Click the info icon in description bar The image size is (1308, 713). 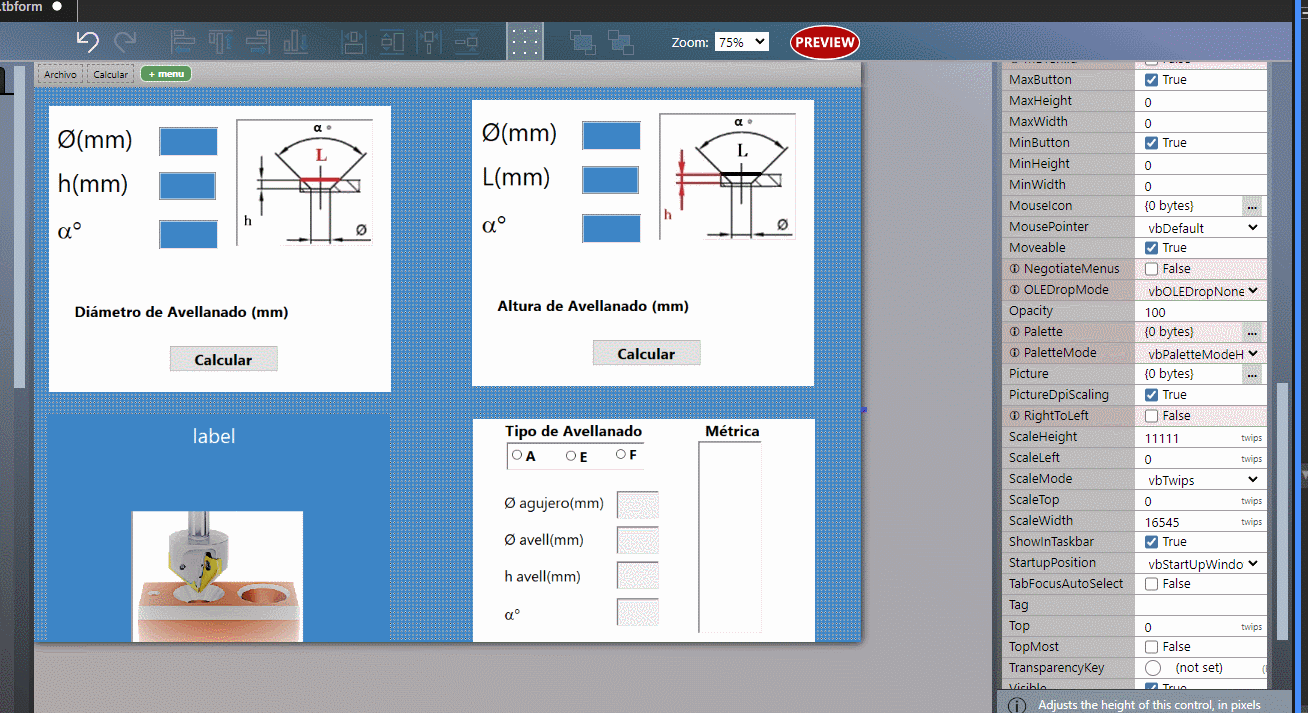pos(1017,705)
